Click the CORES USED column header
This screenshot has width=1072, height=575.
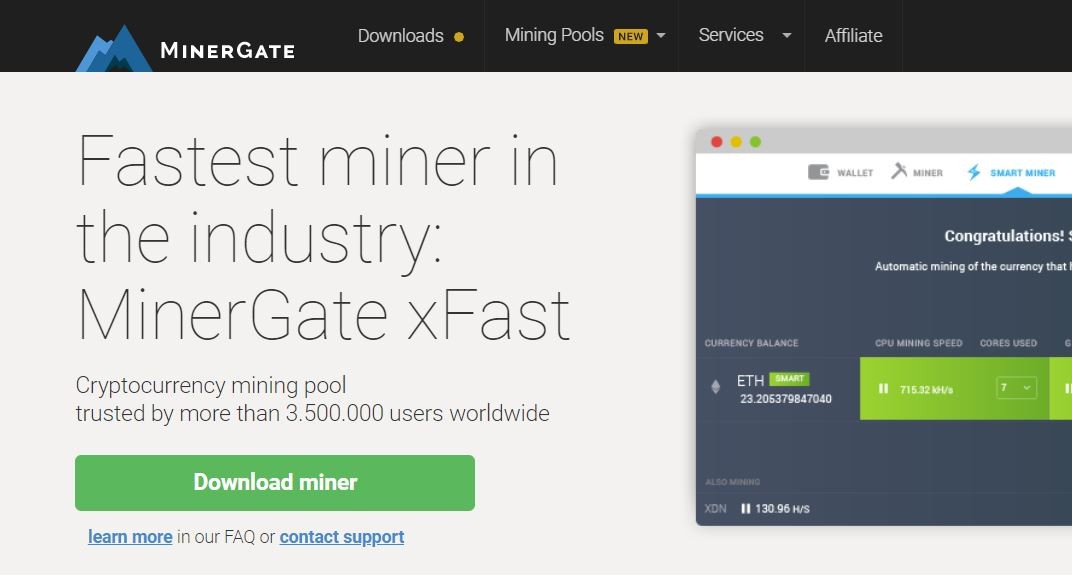[x=1008, y=343]
